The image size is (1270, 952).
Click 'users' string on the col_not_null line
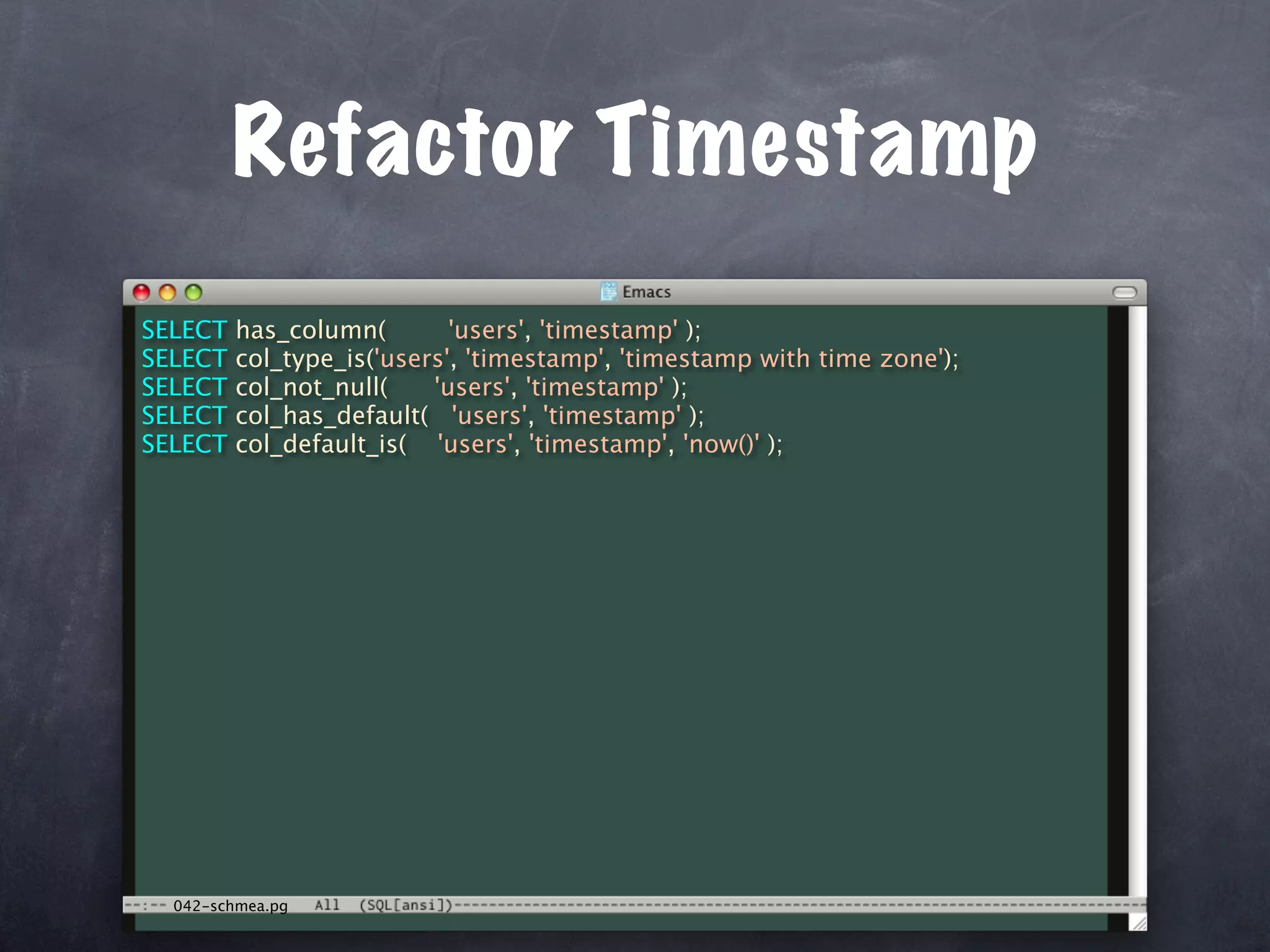coord(472,387)
